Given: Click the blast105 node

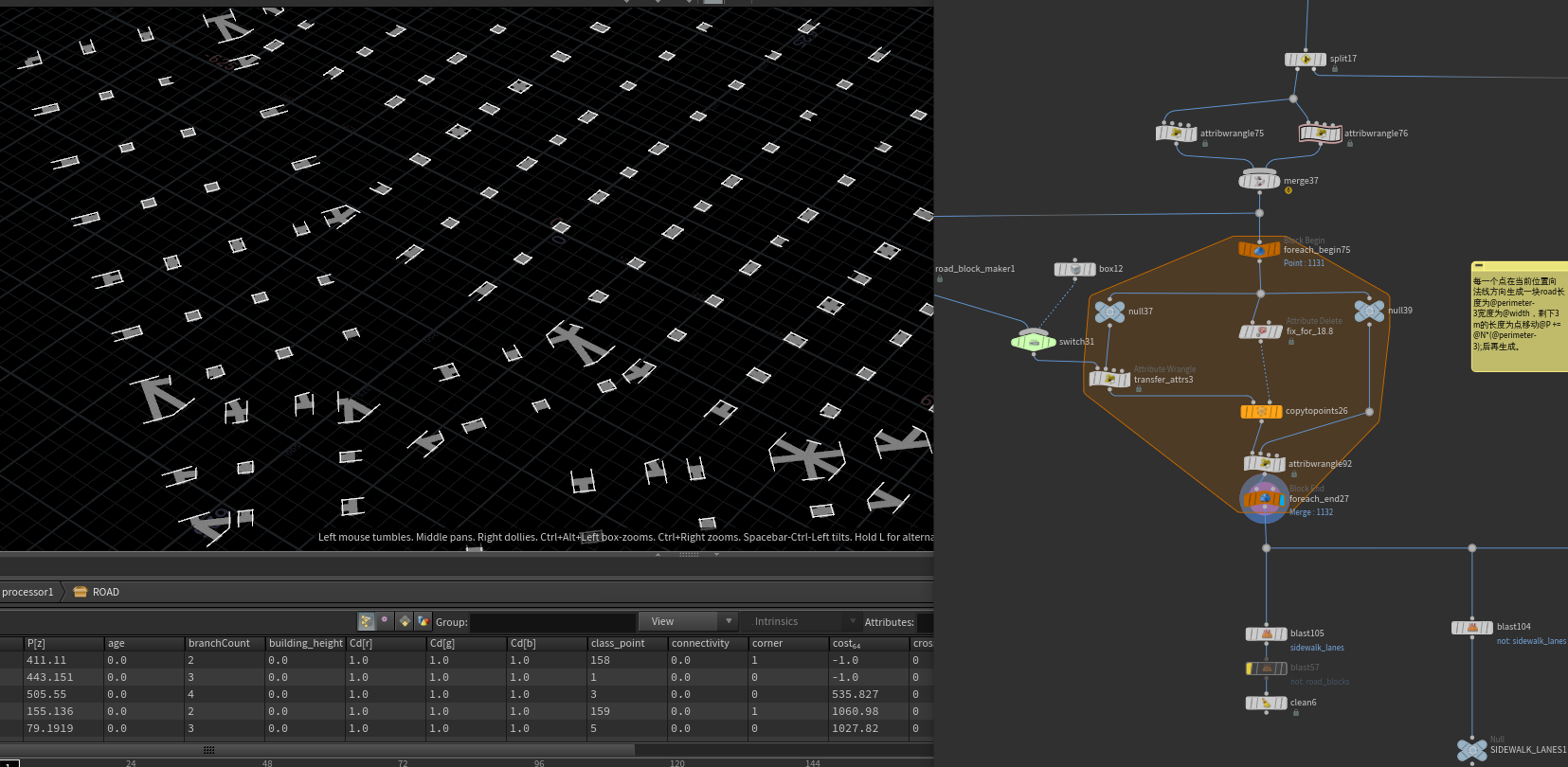Looking at the screenshot, I should 1266,634.
